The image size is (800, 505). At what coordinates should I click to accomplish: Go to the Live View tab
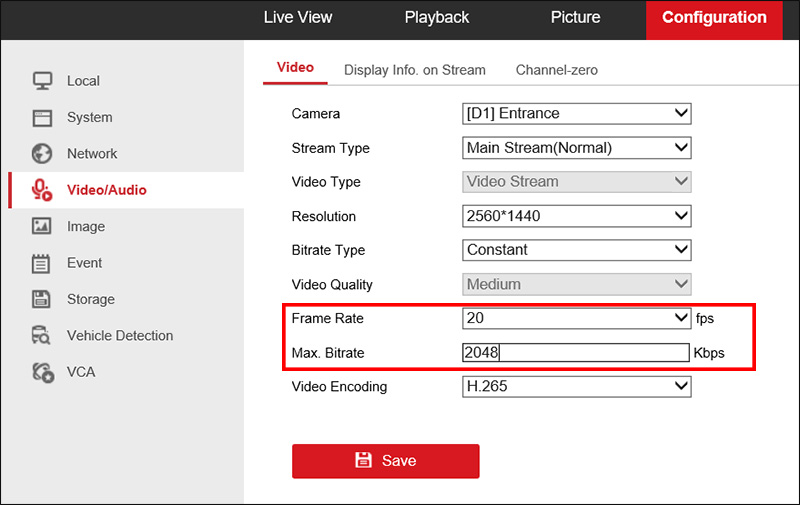click(x=298, y=18)
